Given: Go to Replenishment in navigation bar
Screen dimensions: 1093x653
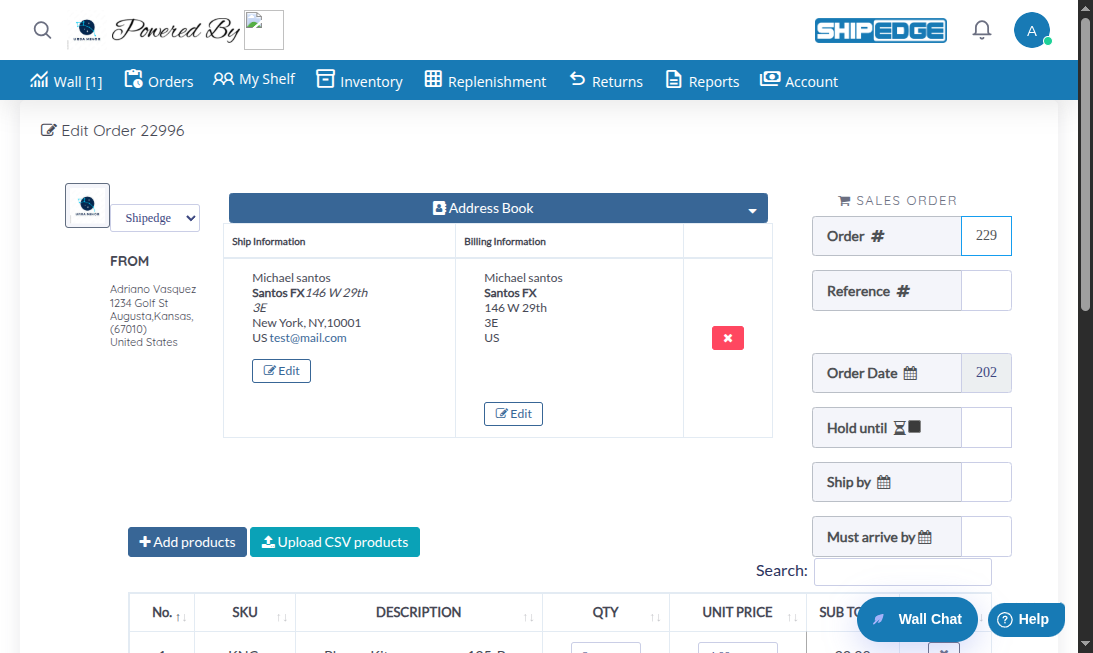Looking at the screenshot, I should tap(485, 81).
